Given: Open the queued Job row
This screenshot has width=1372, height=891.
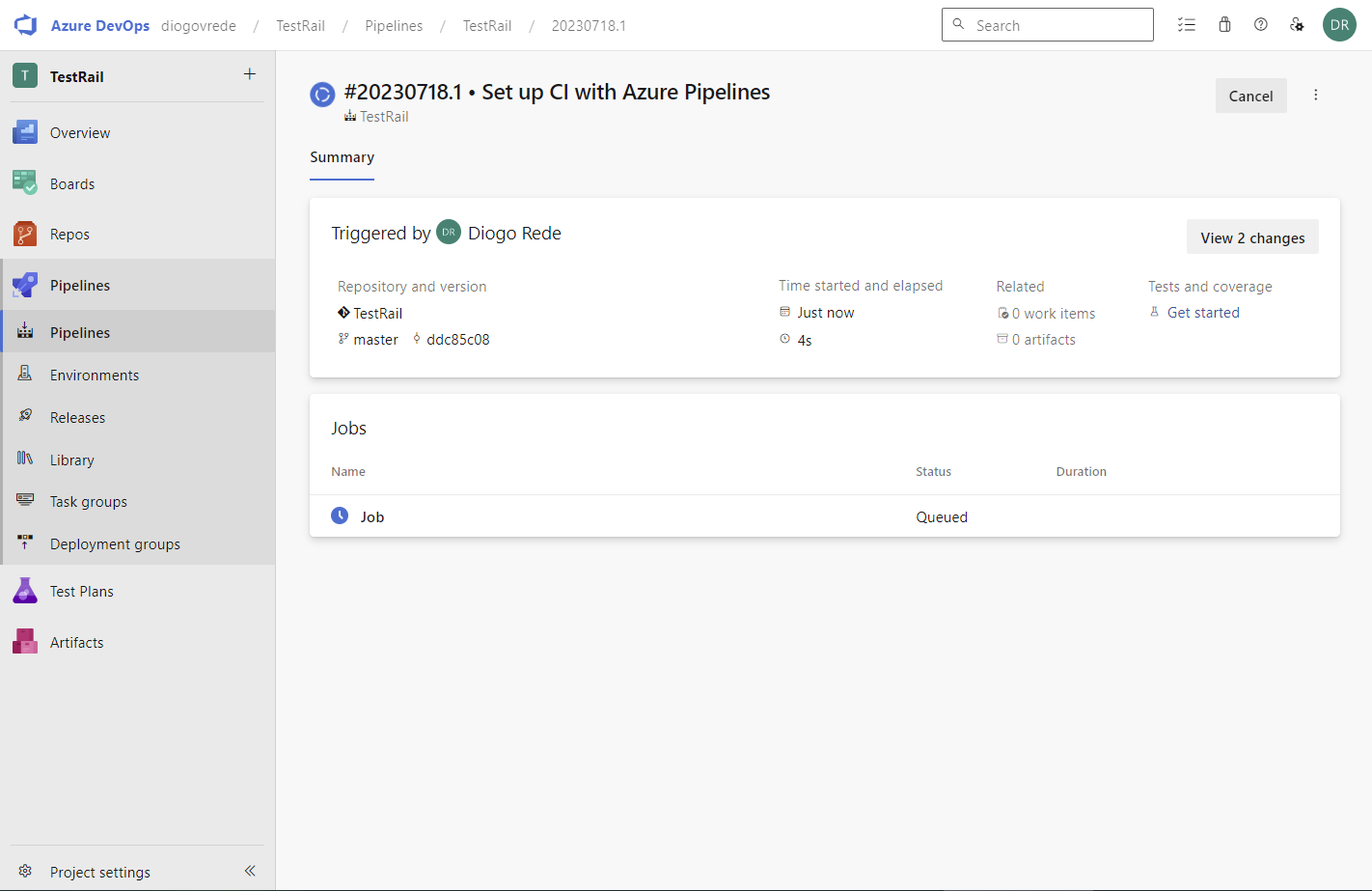Looking at the screenshot, I should [x=372, y=517].
